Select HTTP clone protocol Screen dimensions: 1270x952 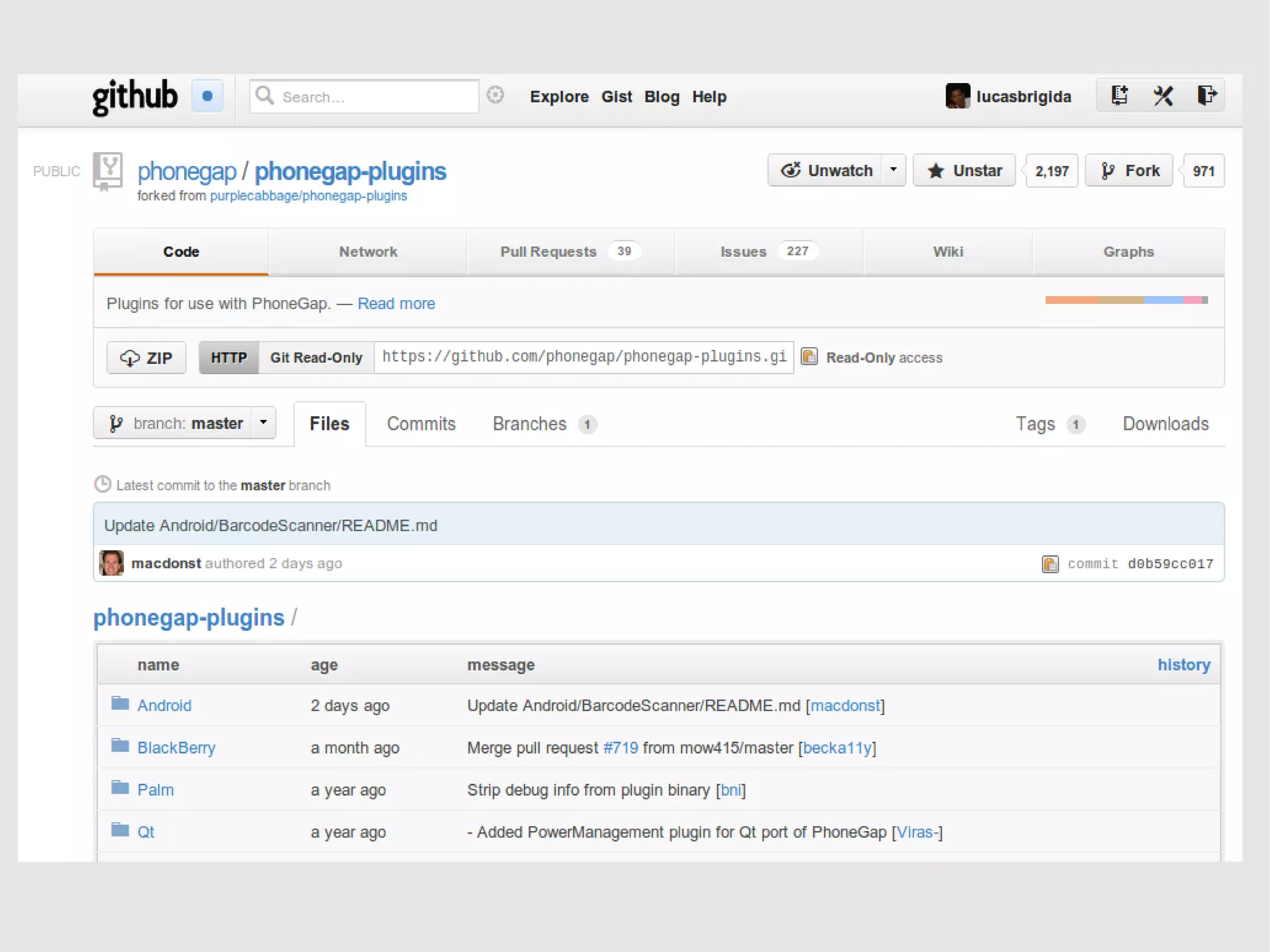(x=228, y=357)
